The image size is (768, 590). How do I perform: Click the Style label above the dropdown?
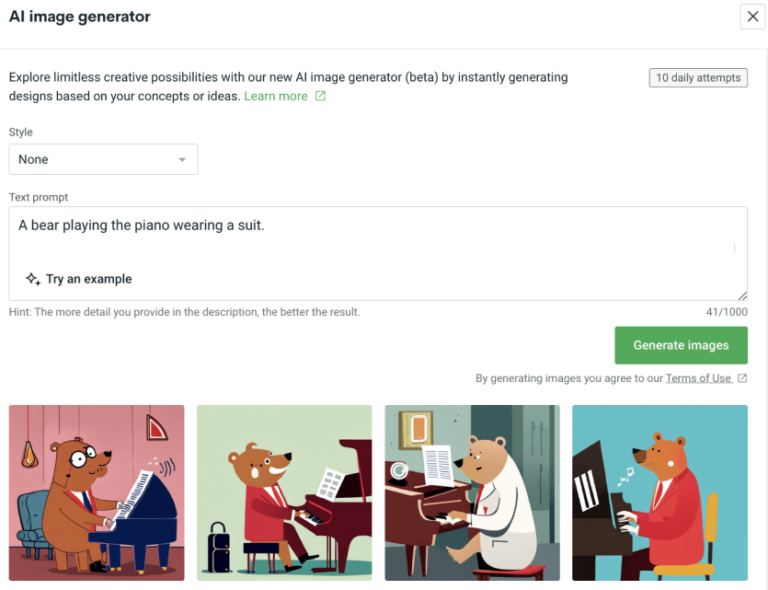[21, 132]
